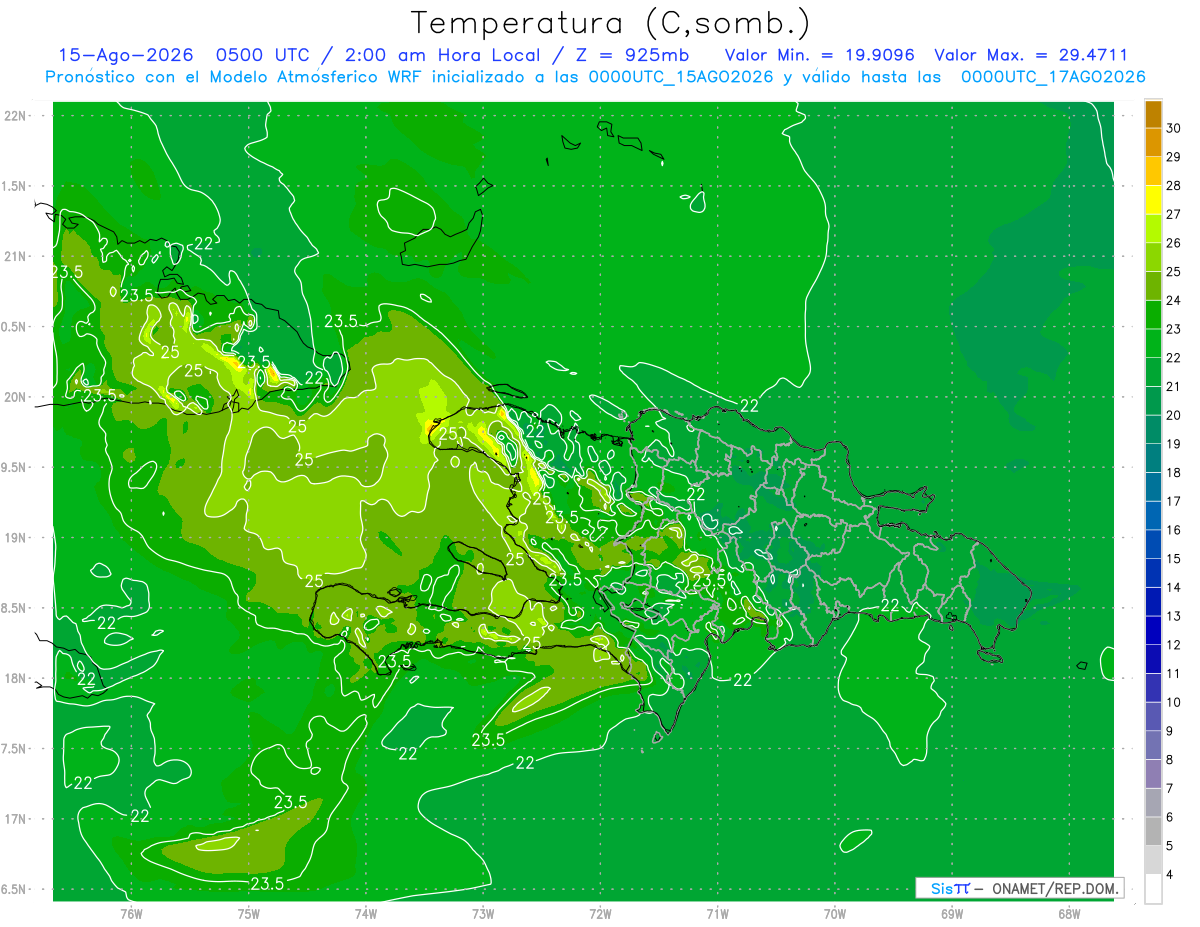Click the dark orange swatch above 30 on the color scale
The height and width of the screenshot is (927, 1200).
(x=1153, y=114)
